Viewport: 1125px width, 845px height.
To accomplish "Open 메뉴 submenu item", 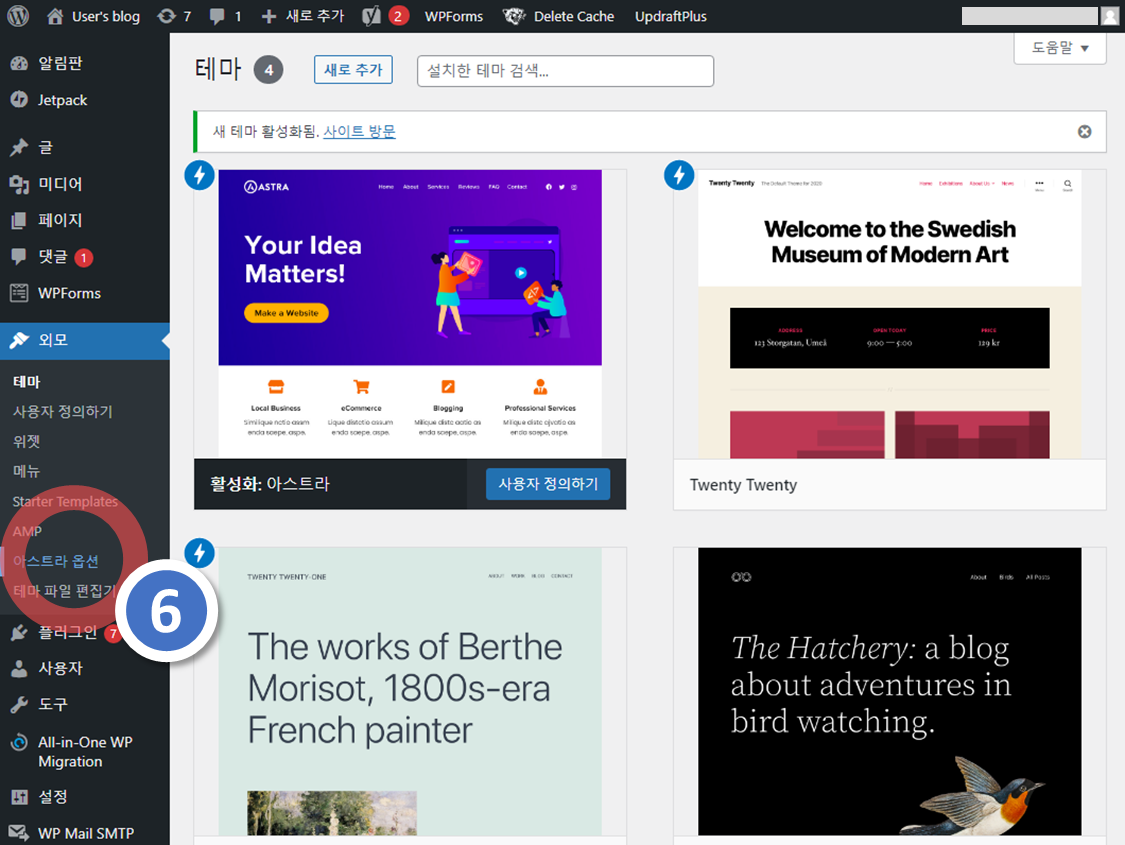I will 26,471.
